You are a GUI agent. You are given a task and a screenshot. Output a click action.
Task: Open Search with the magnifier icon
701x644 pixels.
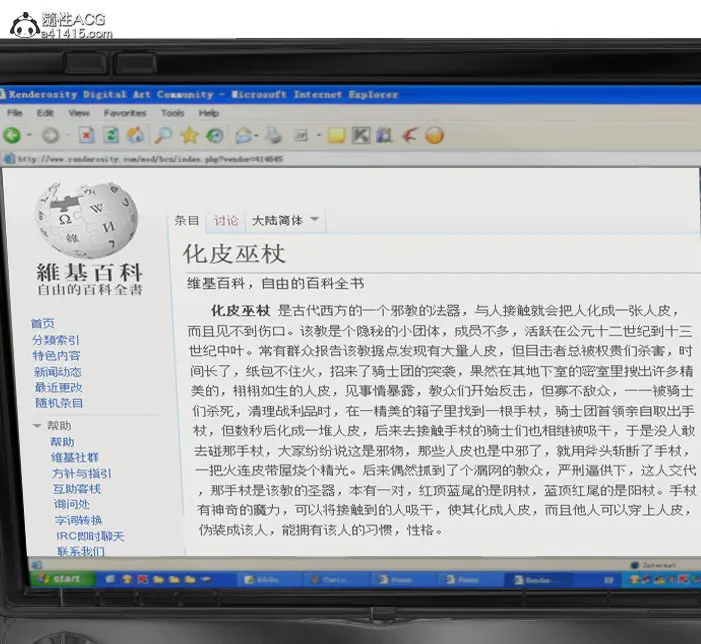(163, 135)
